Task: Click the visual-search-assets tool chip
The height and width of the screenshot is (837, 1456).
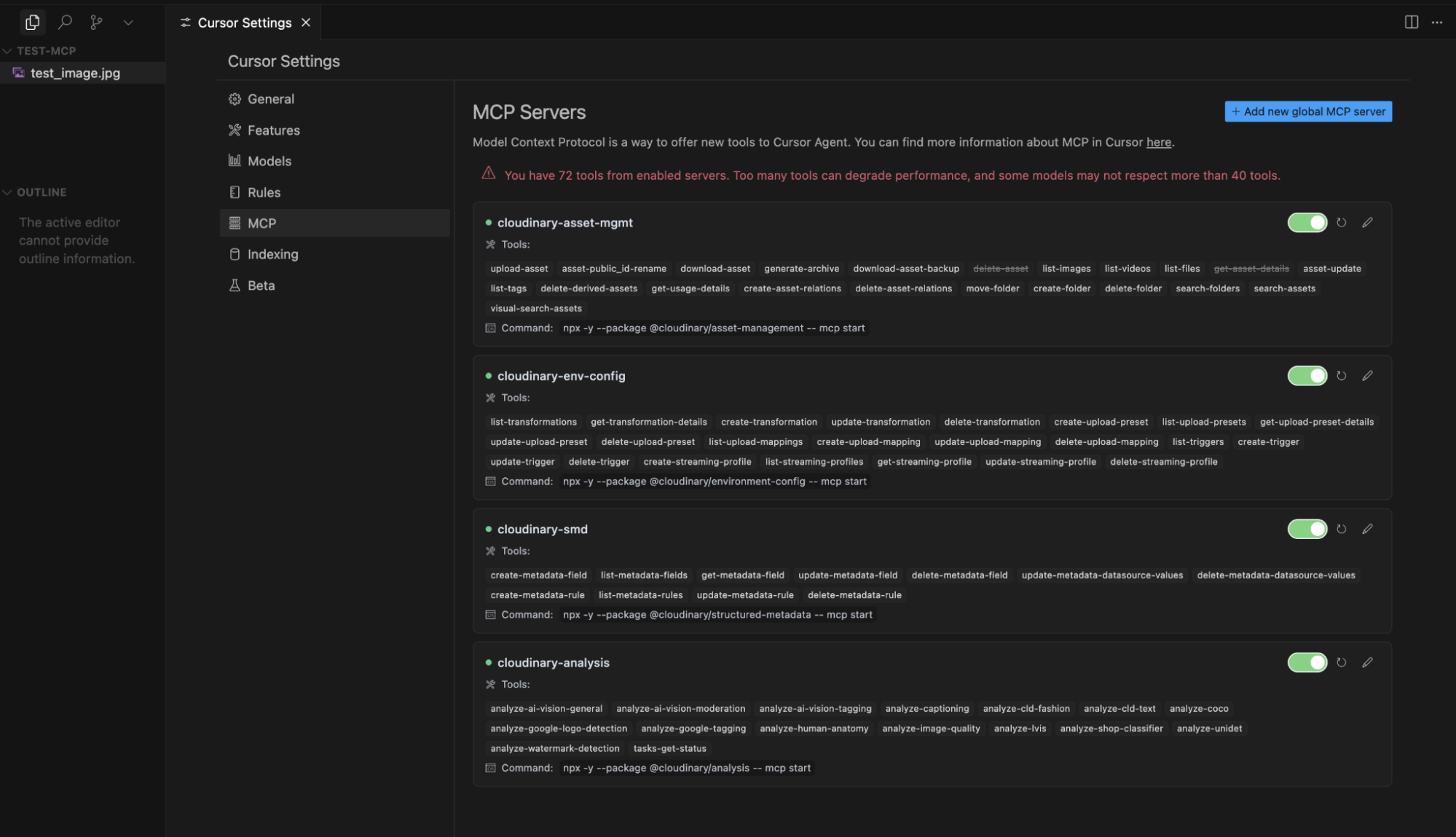Action: (535, 309)
